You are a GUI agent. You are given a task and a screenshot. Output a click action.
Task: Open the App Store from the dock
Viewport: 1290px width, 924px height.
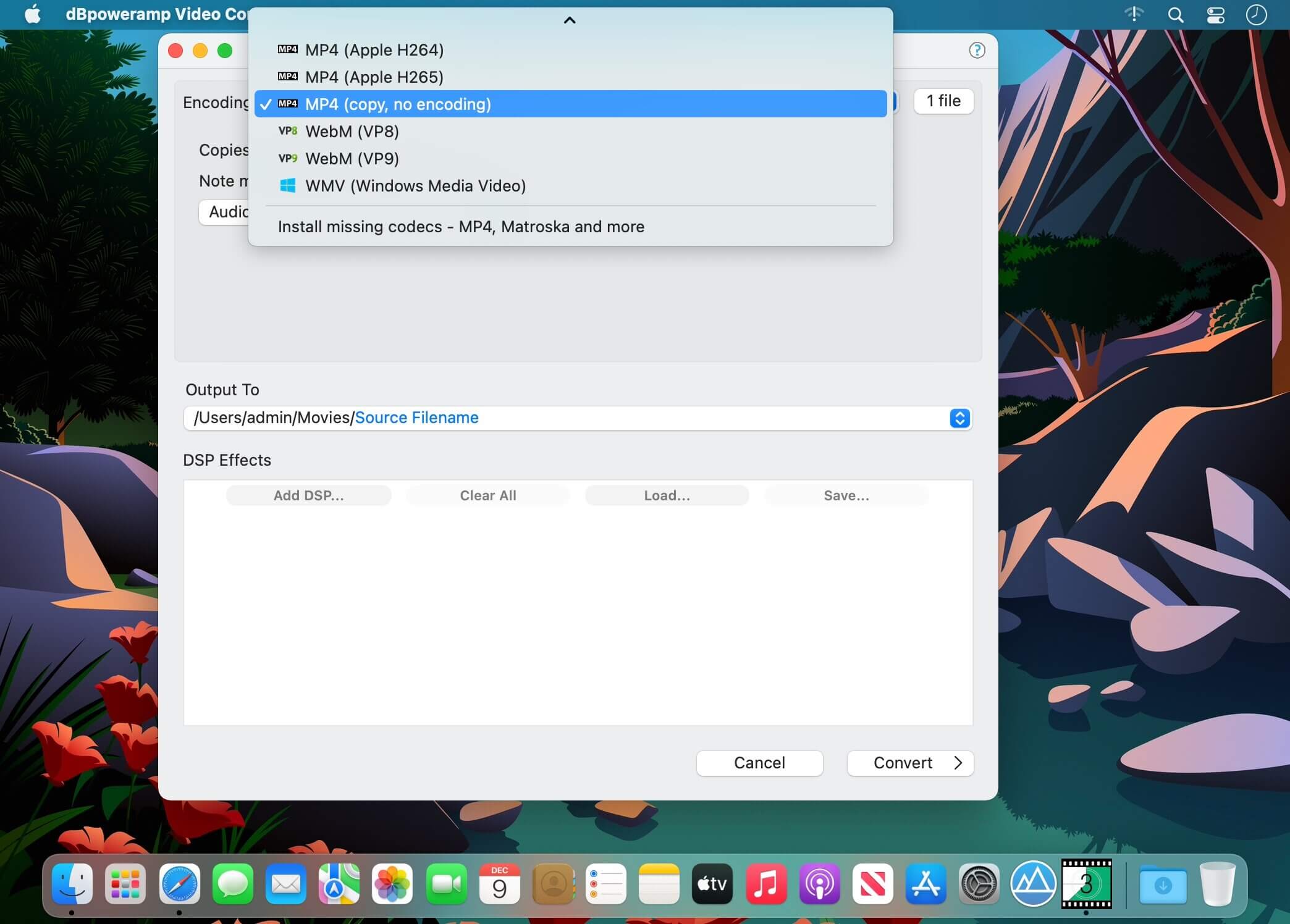[925, 884]
